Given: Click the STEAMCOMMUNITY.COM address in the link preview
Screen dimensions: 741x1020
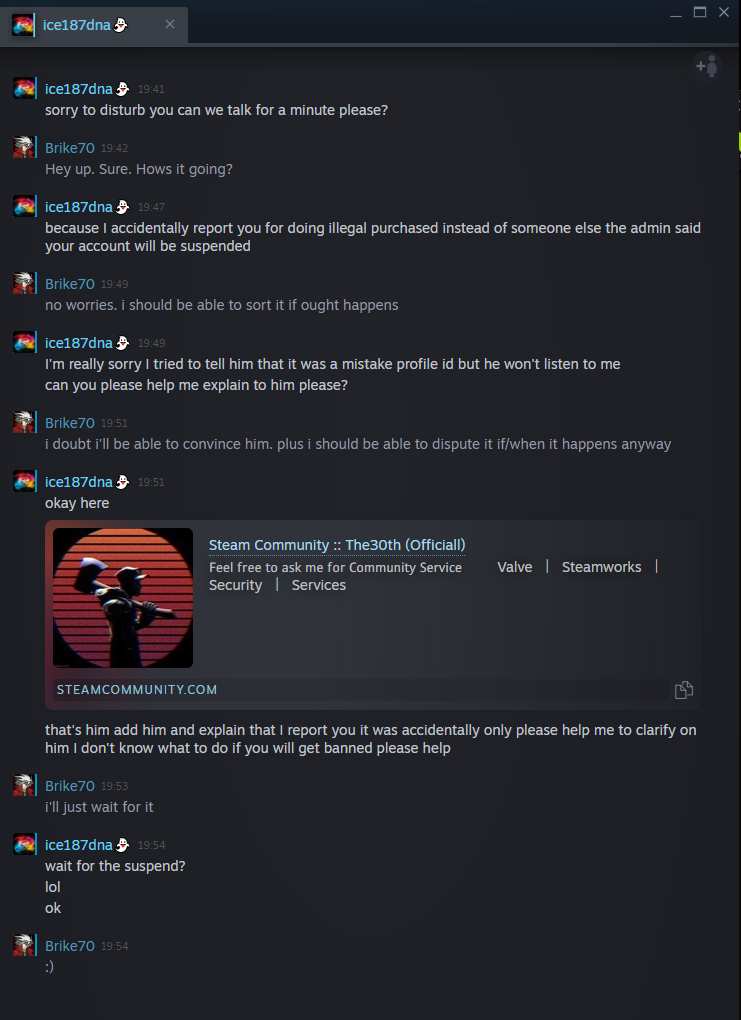Looking at the screenshot, I should [x=137, y=689].
